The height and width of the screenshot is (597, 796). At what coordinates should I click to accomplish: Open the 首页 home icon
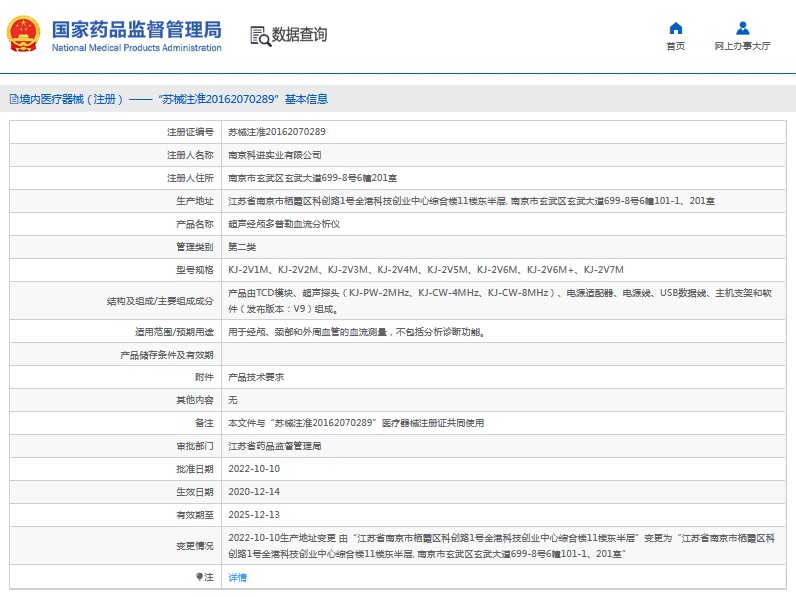pos(676,28)
